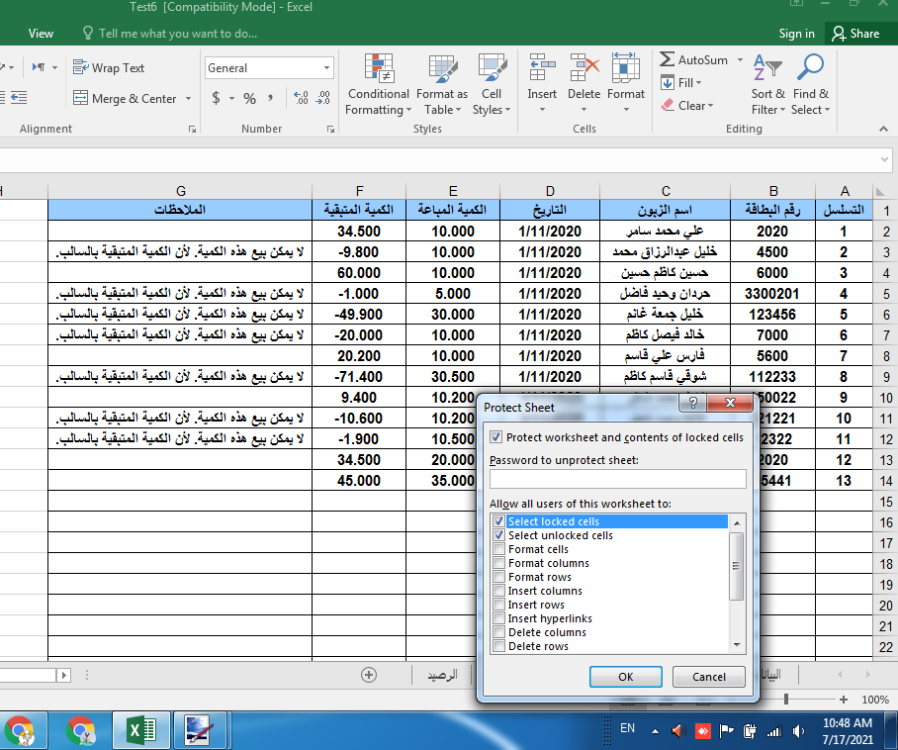898x750 pixels.
Task: Click the Wrap Text icon
Action: 80,68
